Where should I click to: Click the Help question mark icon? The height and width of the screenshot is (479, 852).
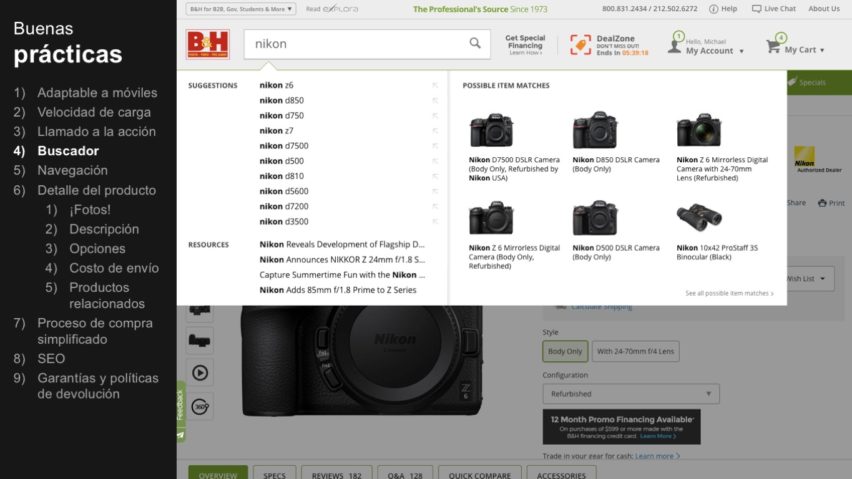(x=713, y=9)
